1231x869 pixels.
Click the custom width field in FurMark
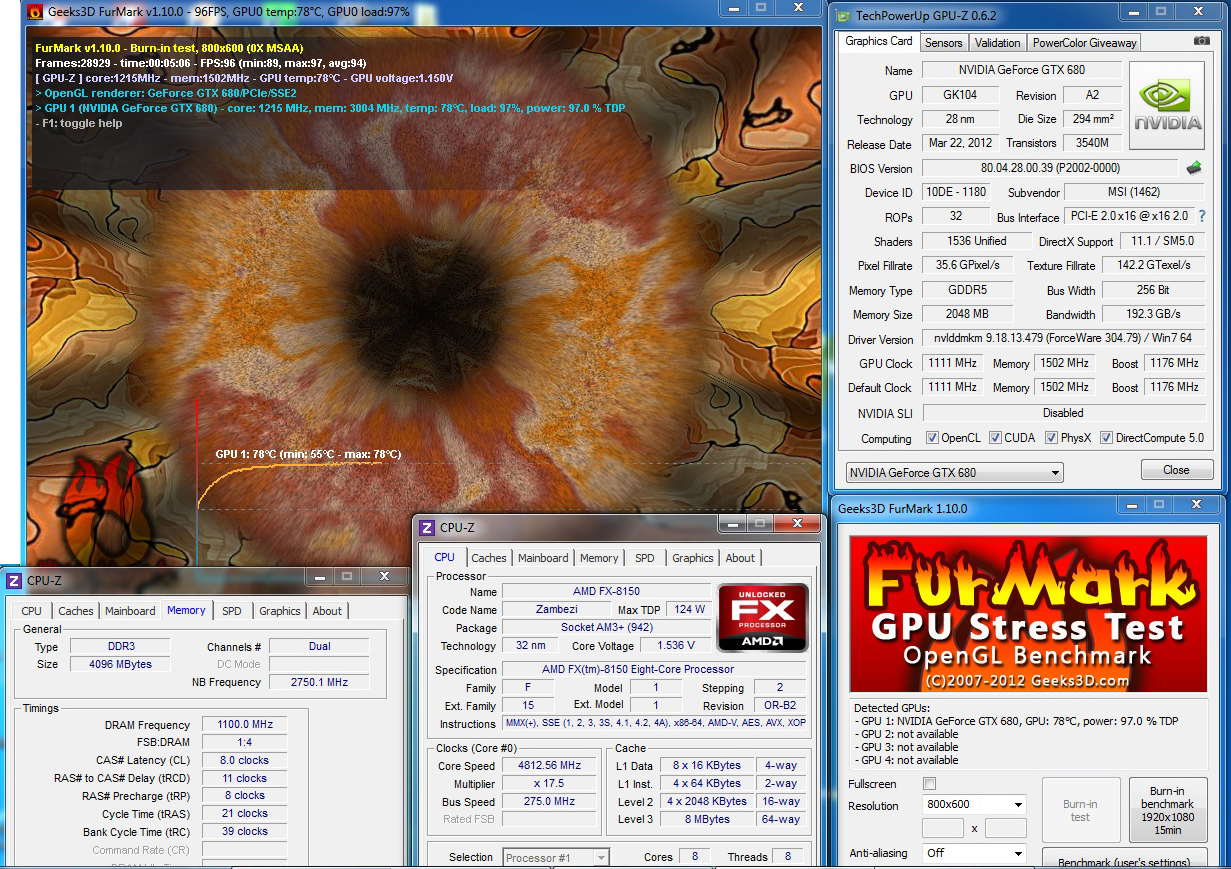pos(943,828)
